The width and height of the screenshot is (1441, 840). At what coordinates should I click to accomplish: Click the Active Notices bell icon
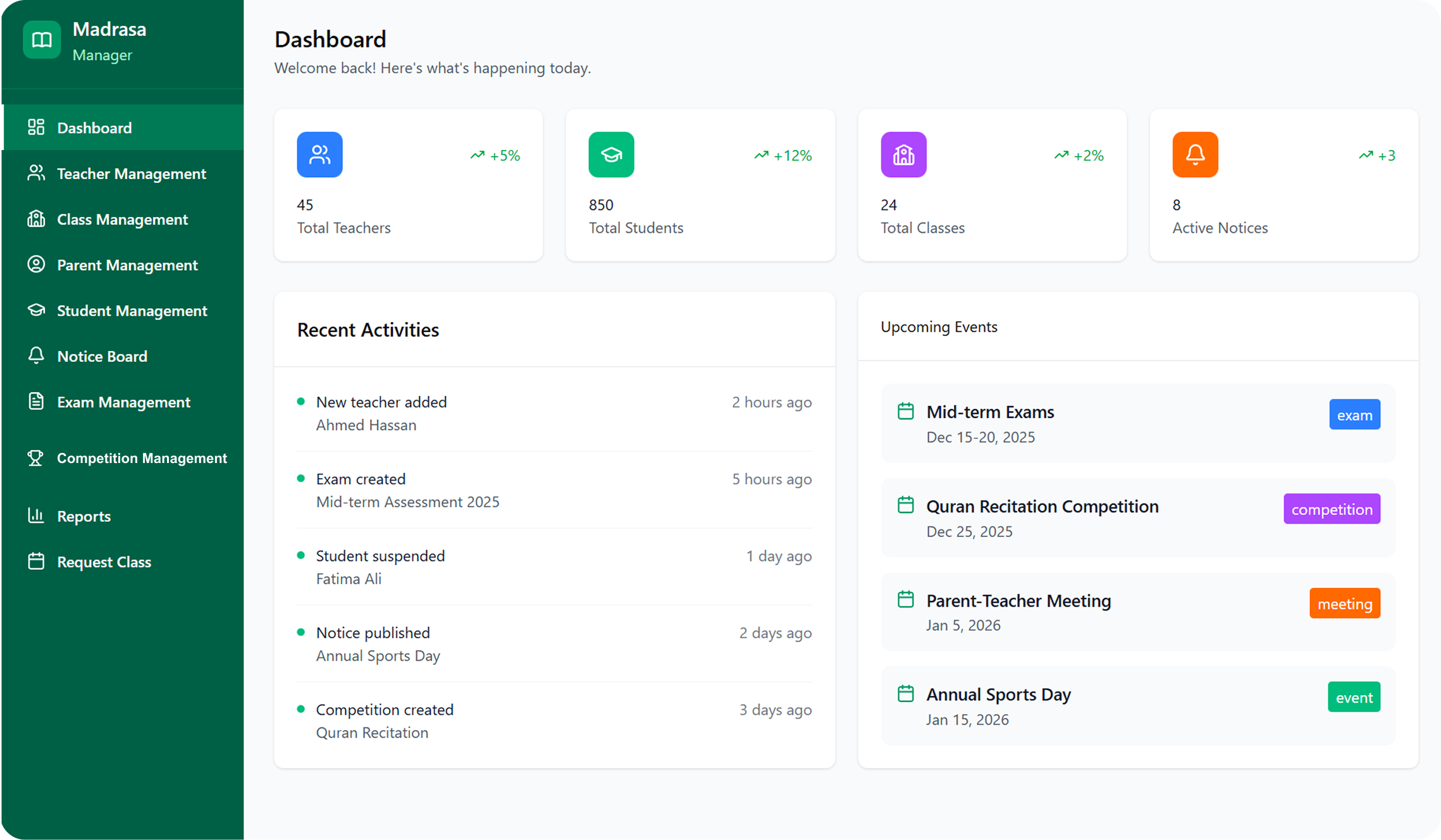coord(1194,154)
